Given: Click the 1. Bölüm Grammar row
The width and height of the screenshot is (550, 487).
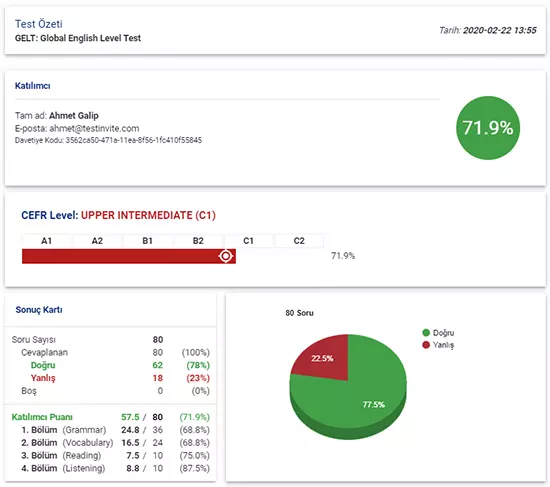Looking at the screenshot, I should (x=115, y=430).
